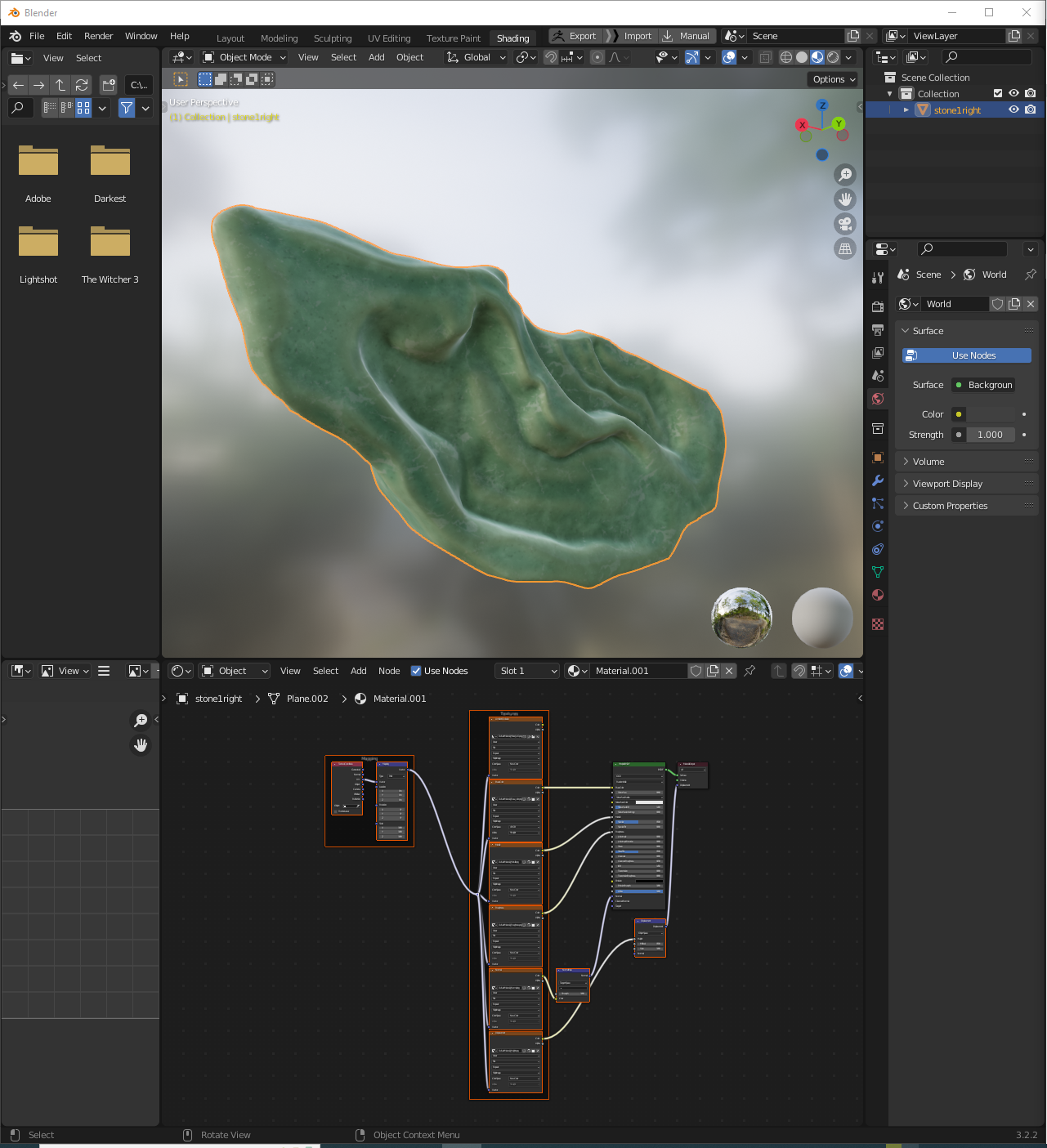Open the Render menu in the top bar
The height and width of the screenshot is (1148, 1047).
(98, 36)
